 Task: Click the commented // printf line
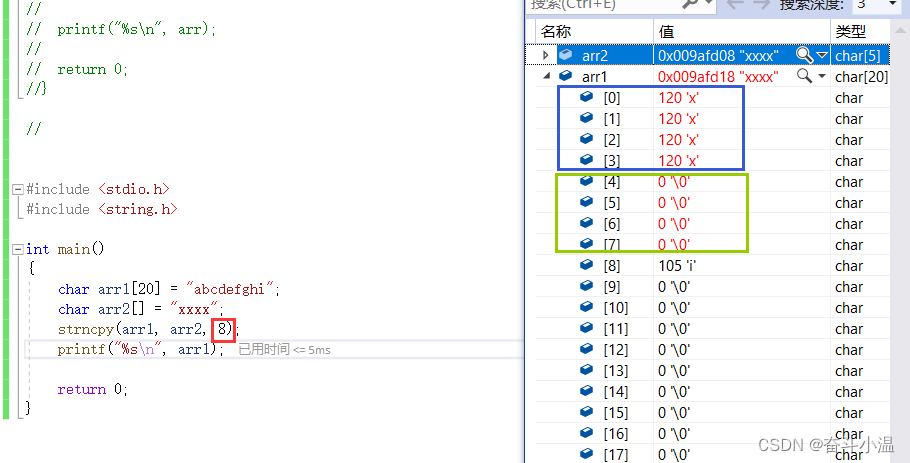click(121, 29)
